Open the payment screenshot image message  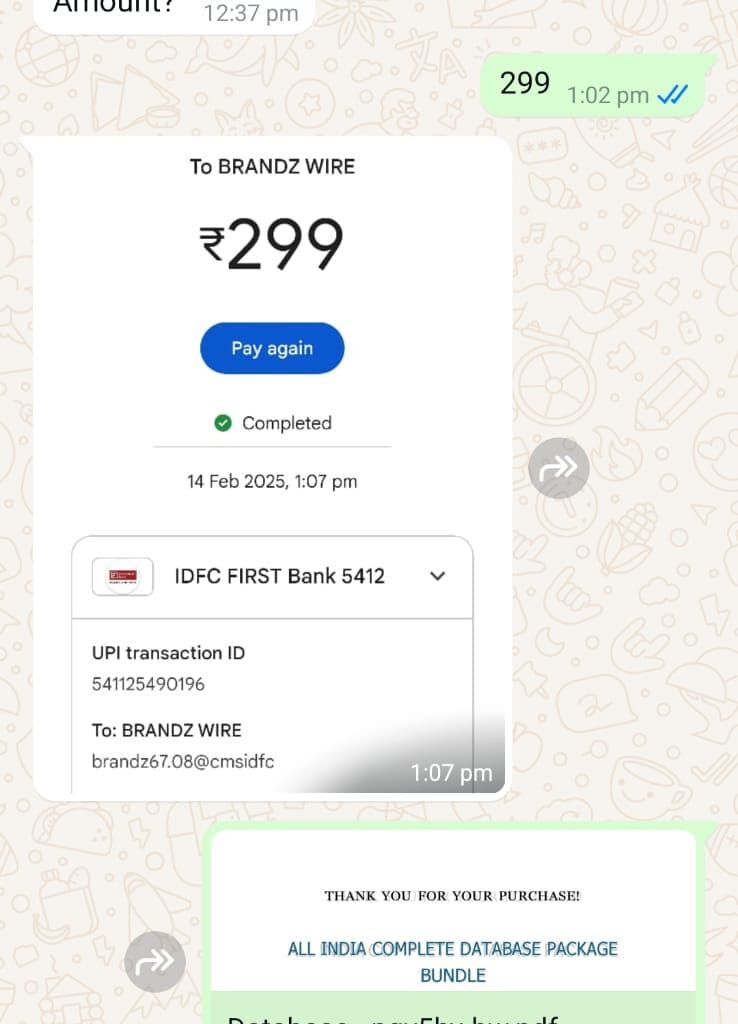tap(272, 468)
